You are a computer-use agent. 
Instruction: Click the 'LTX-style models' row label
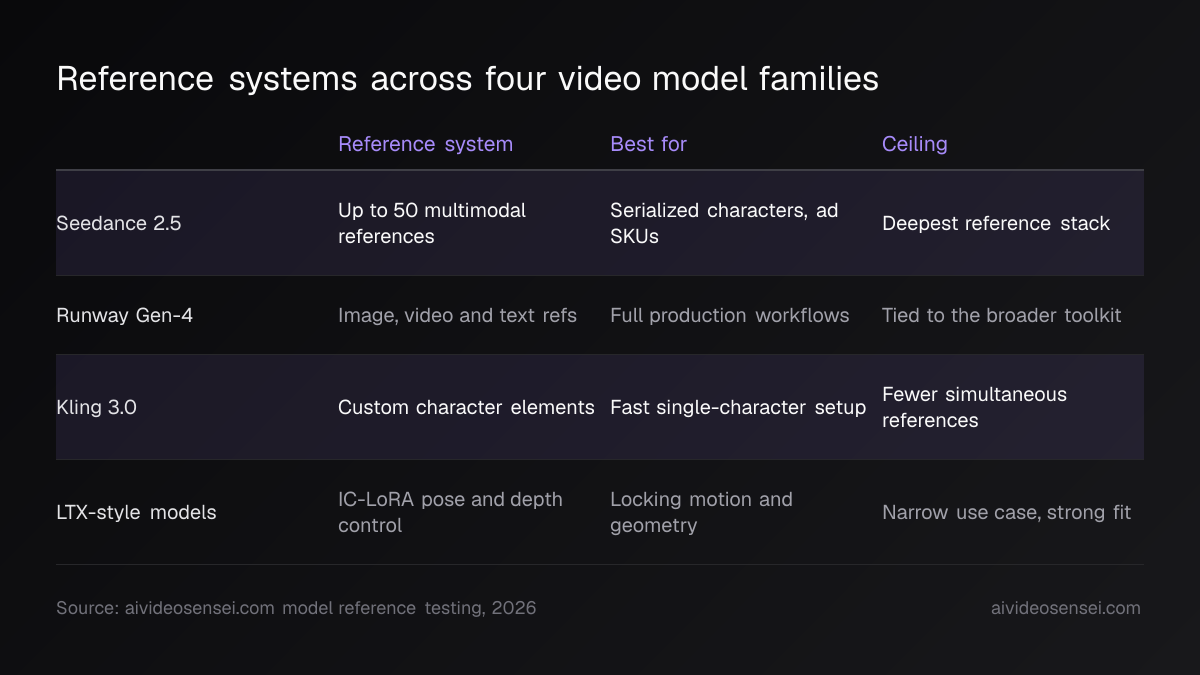click(x=137, y=512)
